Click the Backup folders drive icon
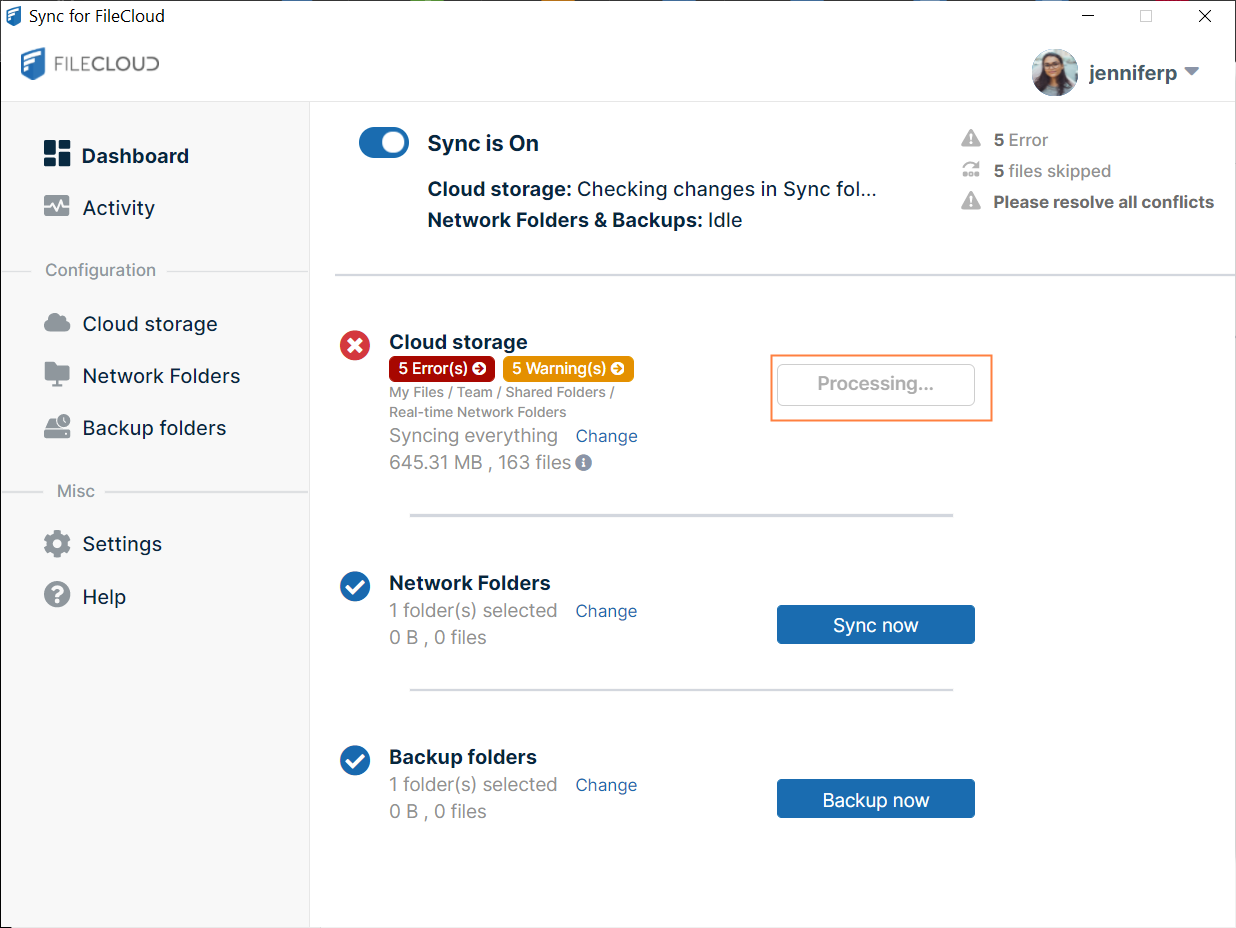 point(57,427)
